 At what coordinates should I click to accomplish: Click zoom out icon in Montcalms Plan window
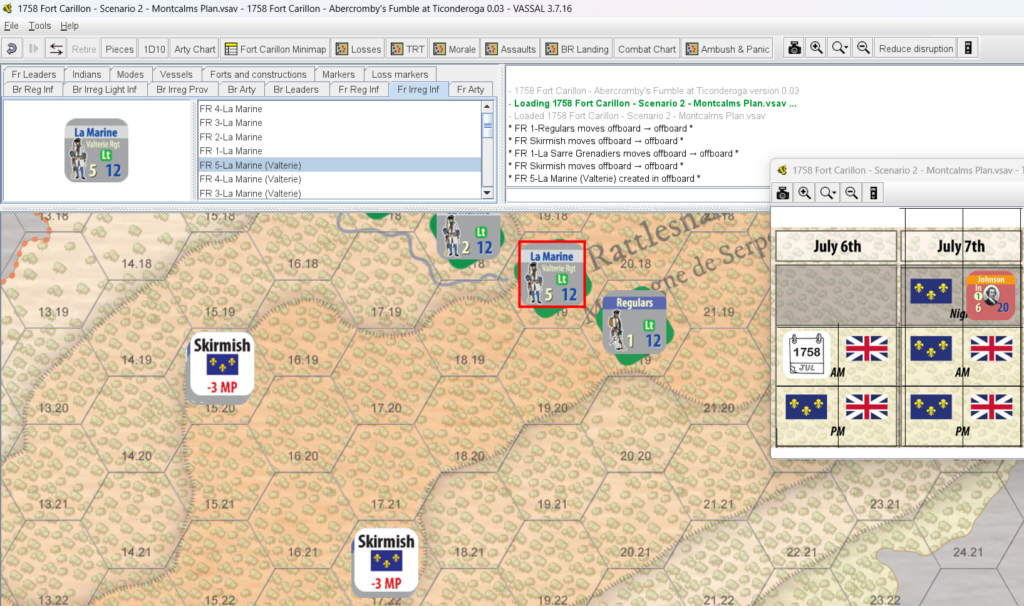pos(851,193)
